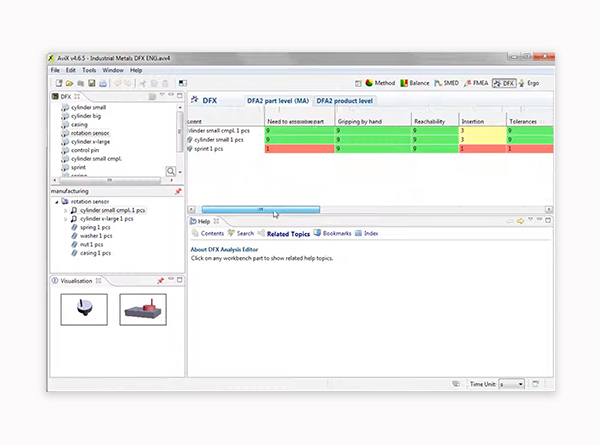Click the Save icon in toolbar
Image resolution: width=600 pixels, height=445 pixels.
(x=91, y=83)
